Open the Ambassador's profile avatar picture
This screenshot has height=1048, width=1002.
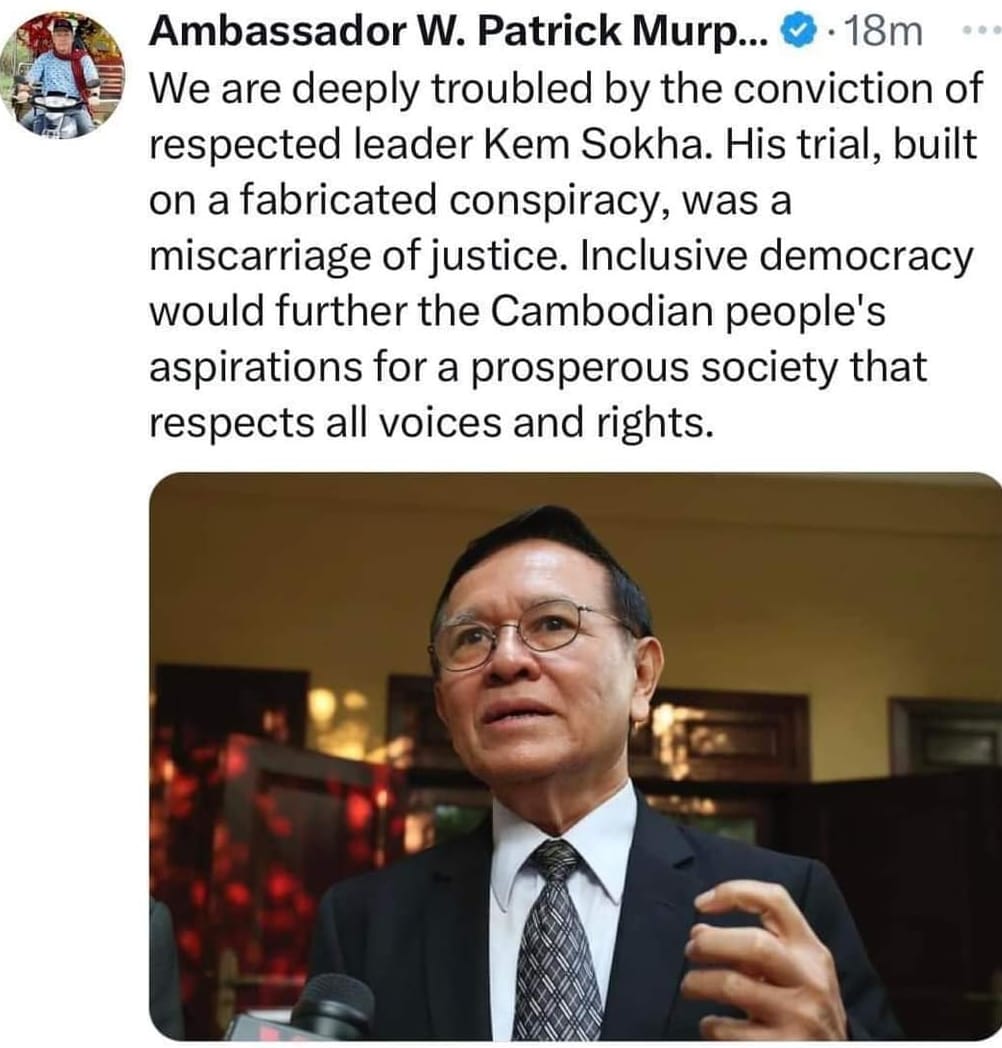(x=62, y=76)
